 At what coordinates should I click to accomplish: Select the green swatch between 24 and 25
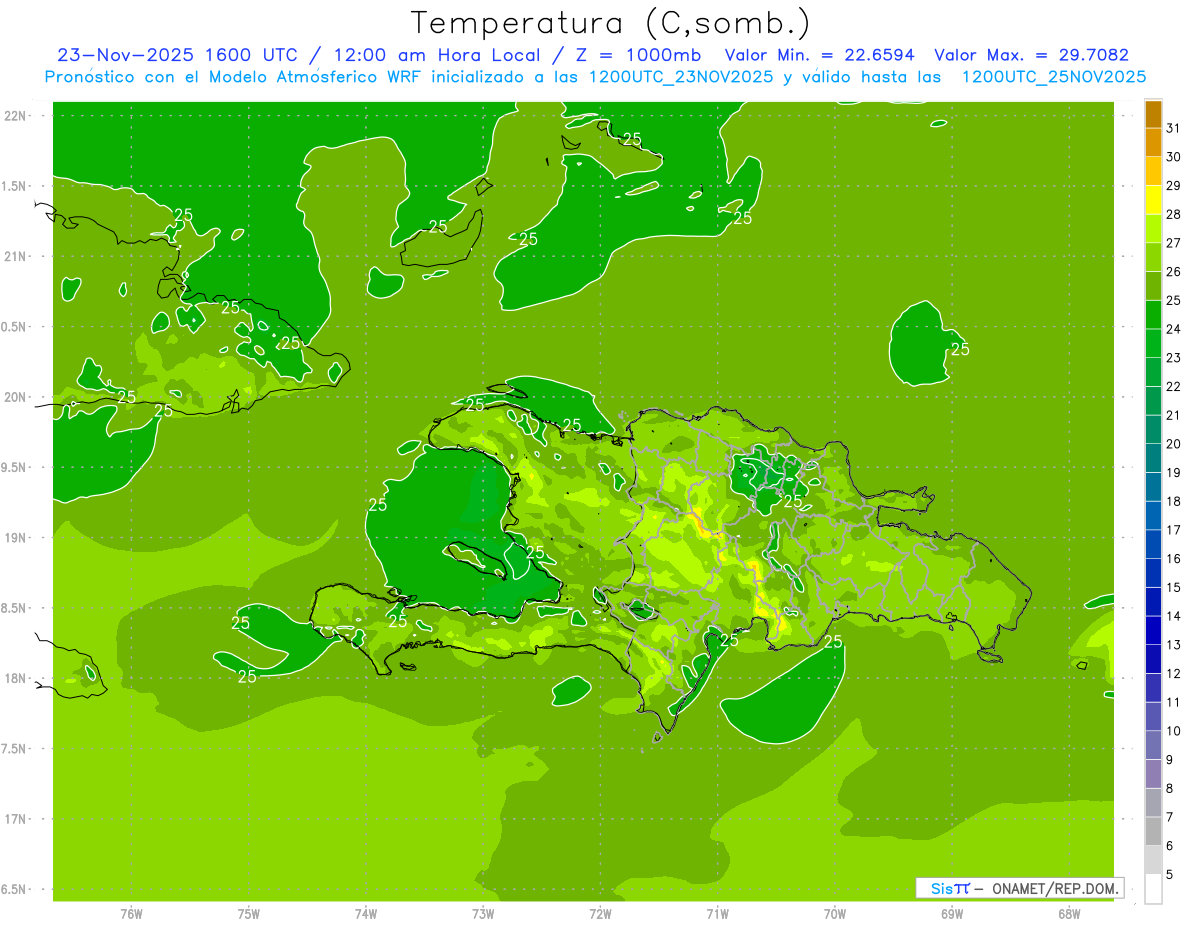coord(1153,315)
